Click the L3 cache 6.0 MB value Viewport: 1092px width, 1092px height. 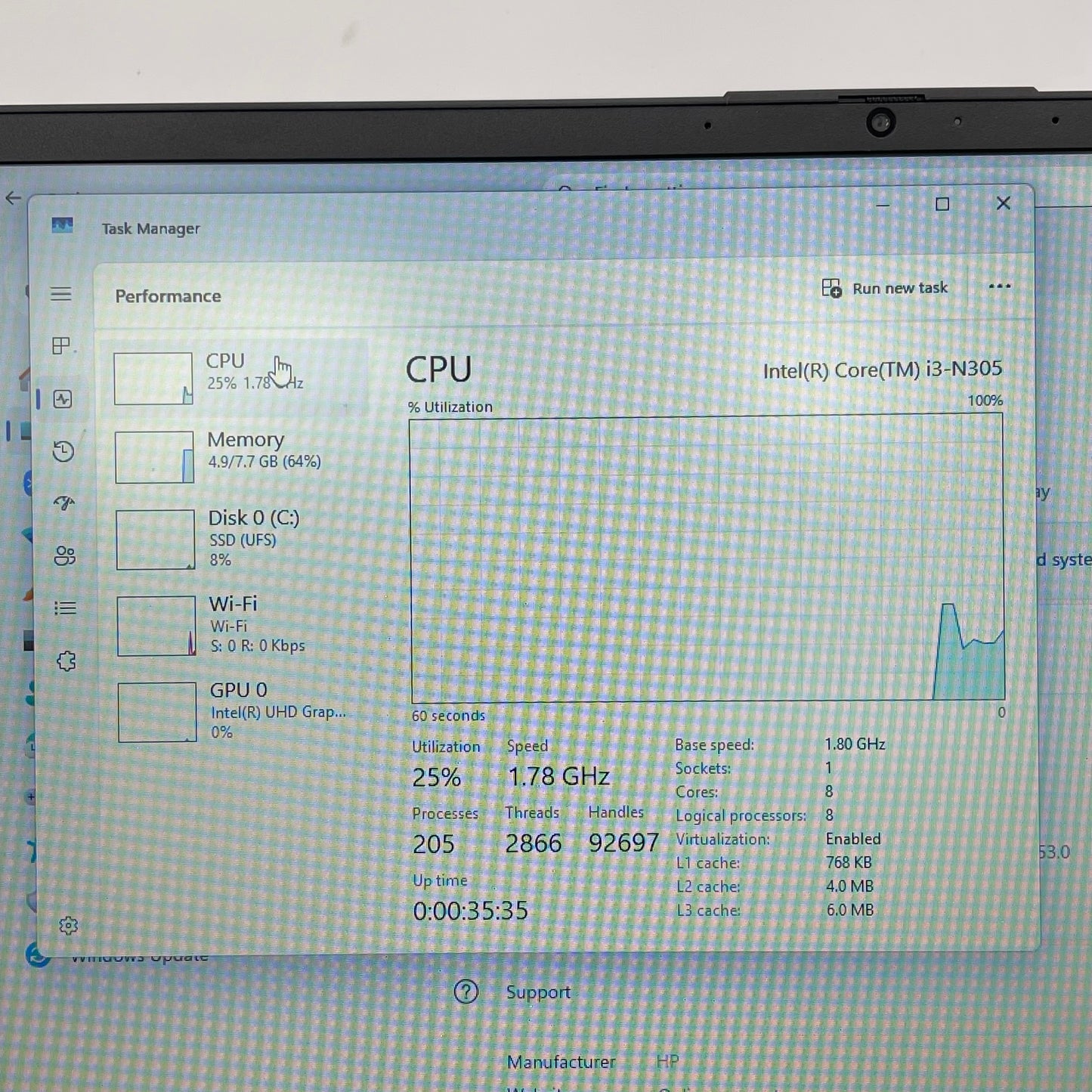[850, 910]
